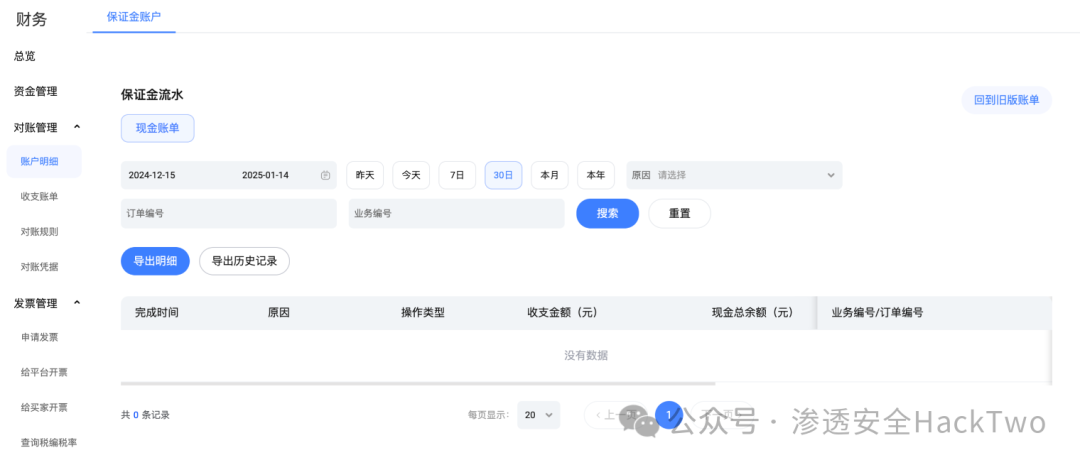Click the 导出历史记录 button

pyautogui.click(x=245, y=261)
